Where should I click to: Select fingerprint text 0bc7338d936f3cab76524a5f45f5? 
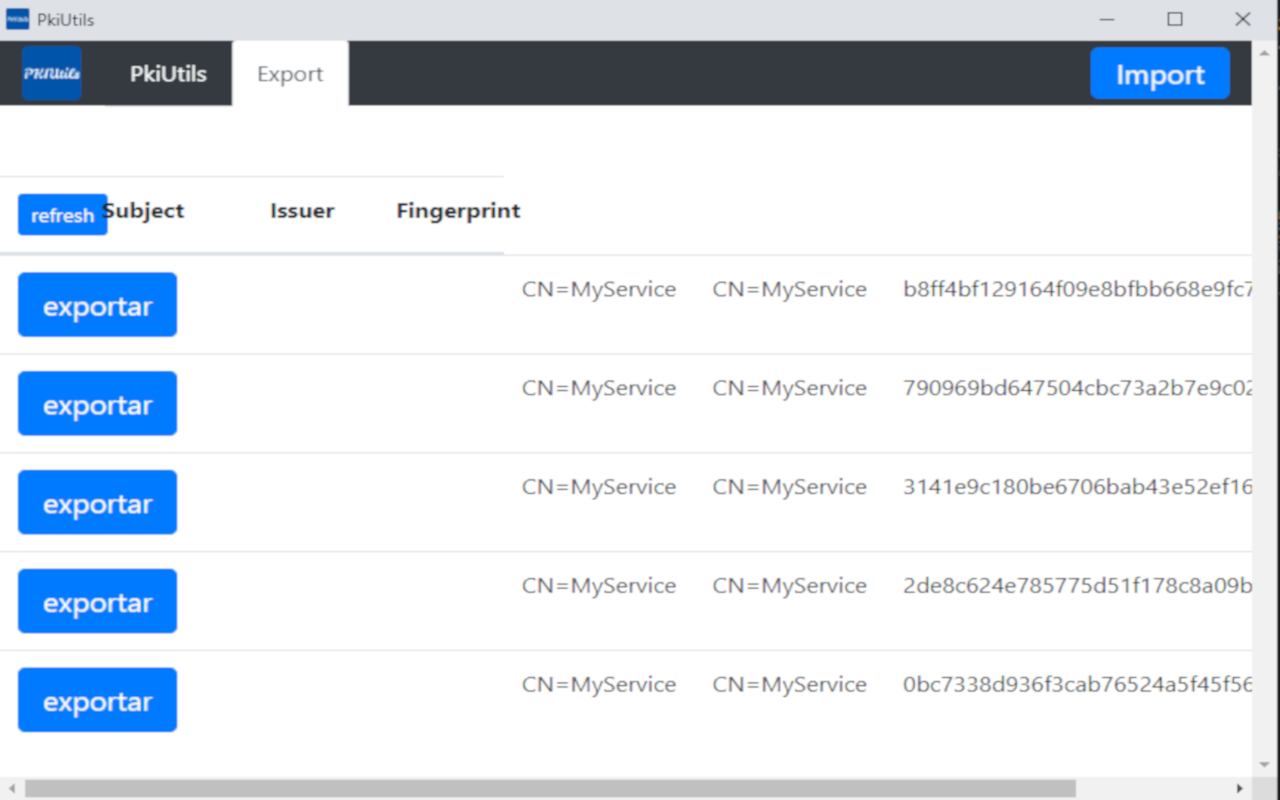point(1077,685)
